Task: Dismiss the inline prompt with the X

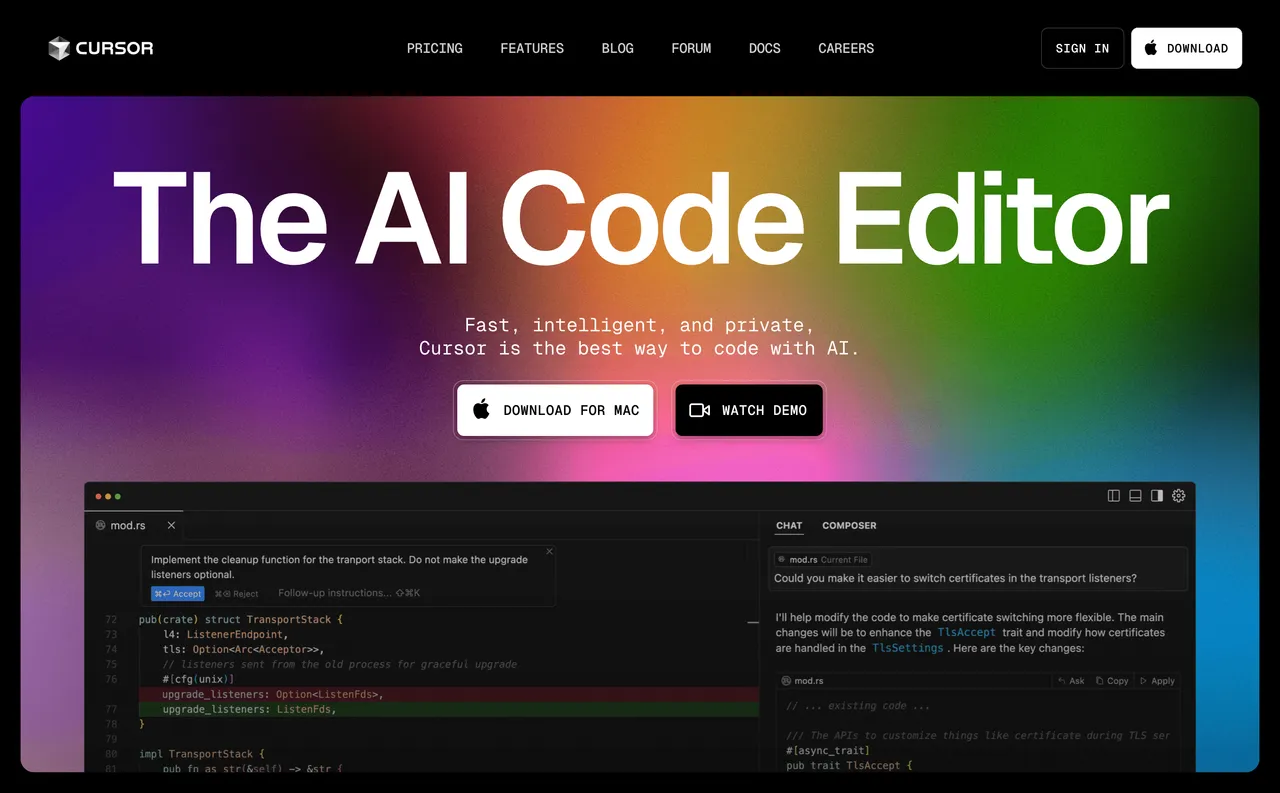Action: point(549,551)
